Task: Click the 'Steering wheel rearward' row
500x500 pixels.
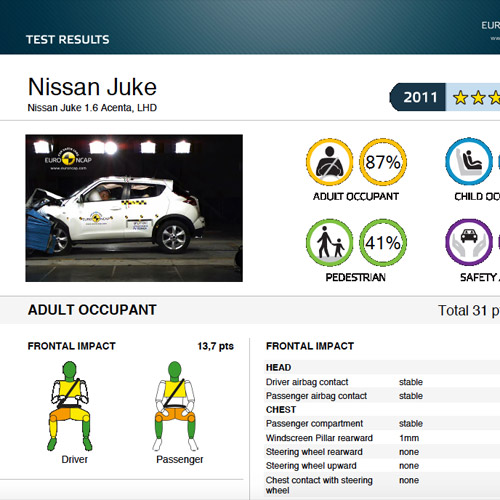Action: coord(382,452)
